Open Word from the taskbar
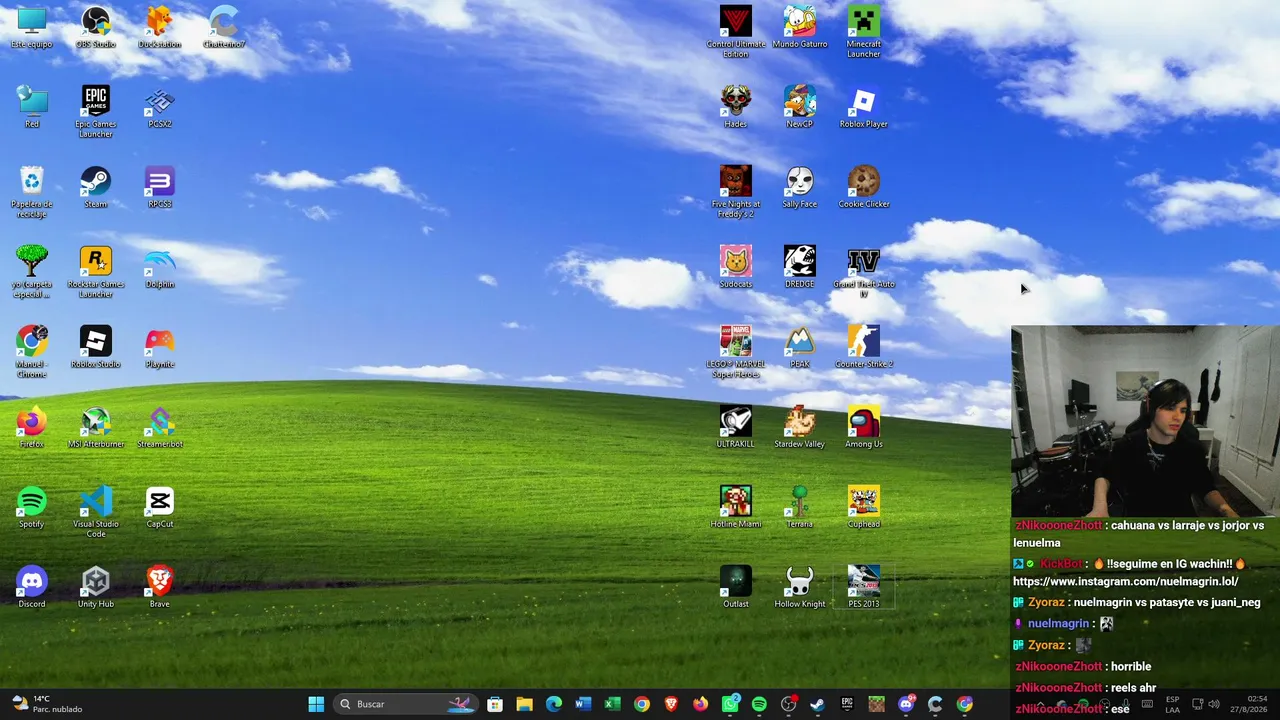 pos(583,704)
